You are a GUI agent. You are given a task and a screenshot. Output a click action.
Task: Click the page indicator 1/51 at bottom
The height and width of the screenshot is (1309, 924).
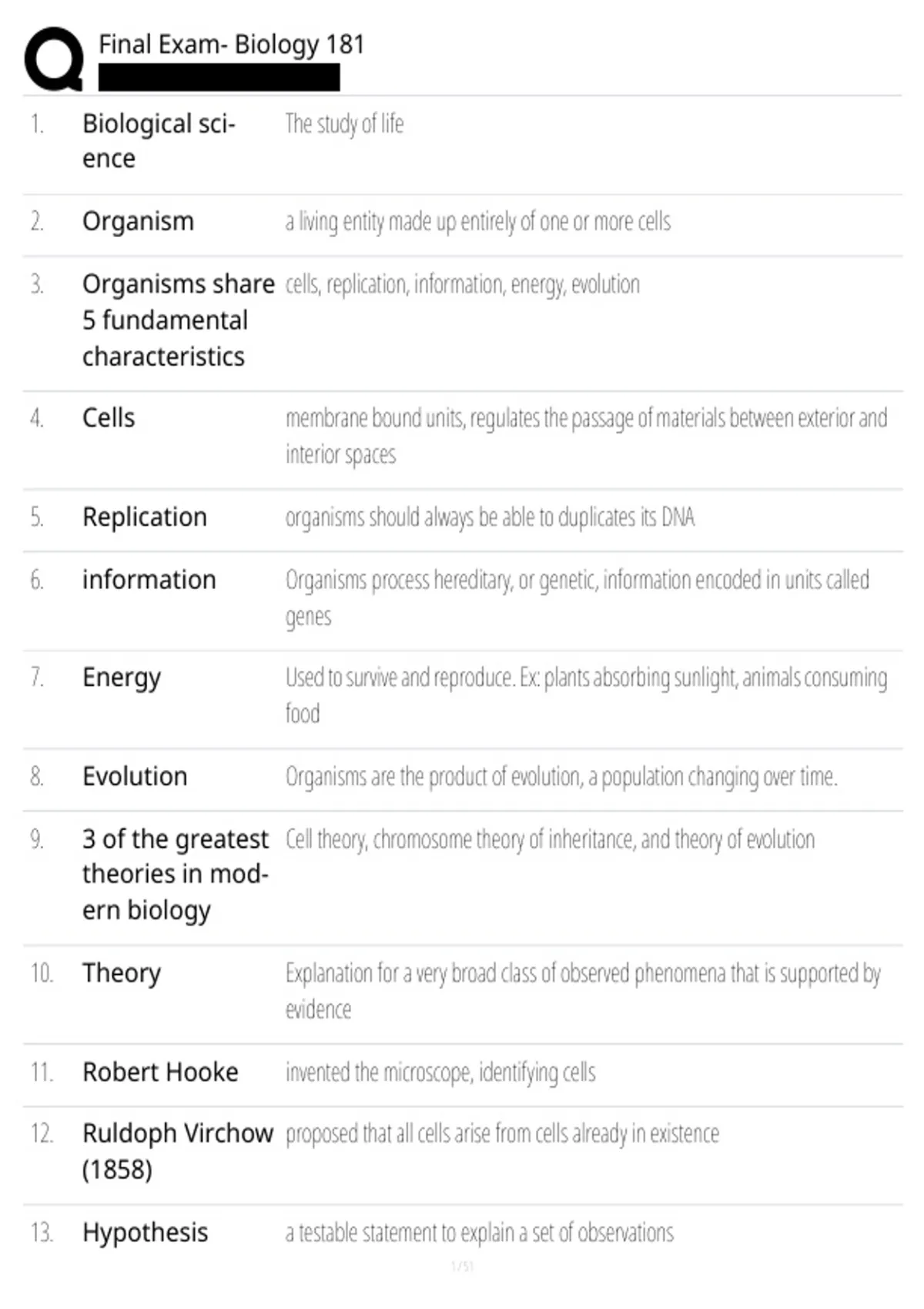462,1266
